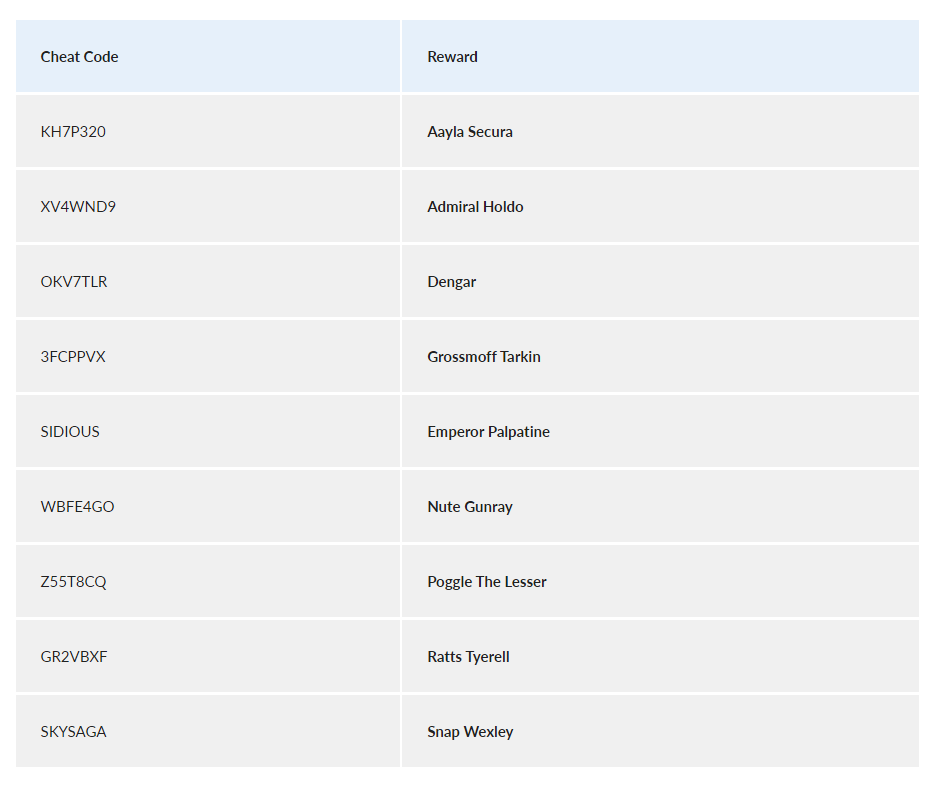
Task: Click the Poggle The Lesser reward
Action: click(487, 582)
